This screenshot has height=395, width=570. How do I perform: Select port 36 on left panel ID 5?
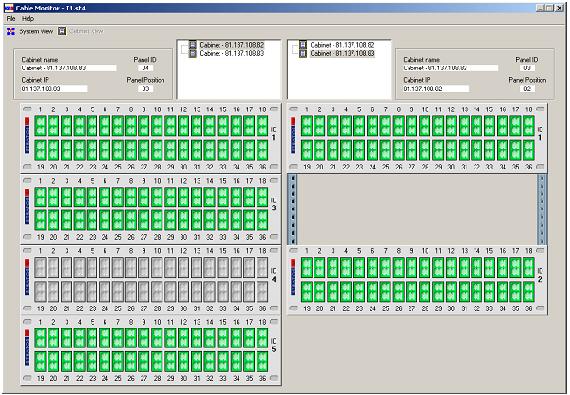pos(262,361)
